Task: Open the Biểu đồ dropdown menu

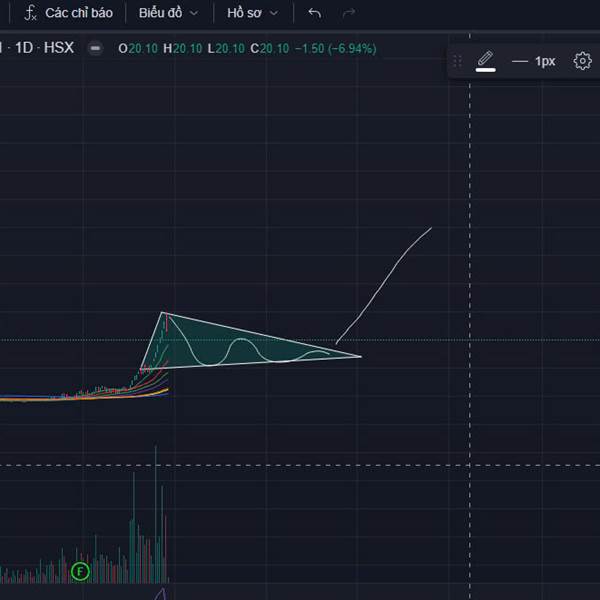Action: click(x=169, y=13)
